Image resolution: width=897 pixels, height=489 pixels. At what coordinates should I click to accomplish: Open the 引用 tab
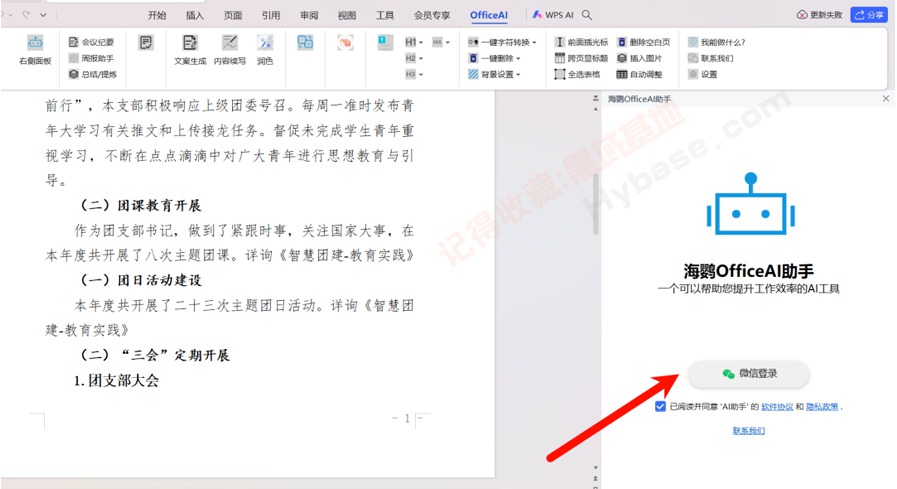pos(271,15)
